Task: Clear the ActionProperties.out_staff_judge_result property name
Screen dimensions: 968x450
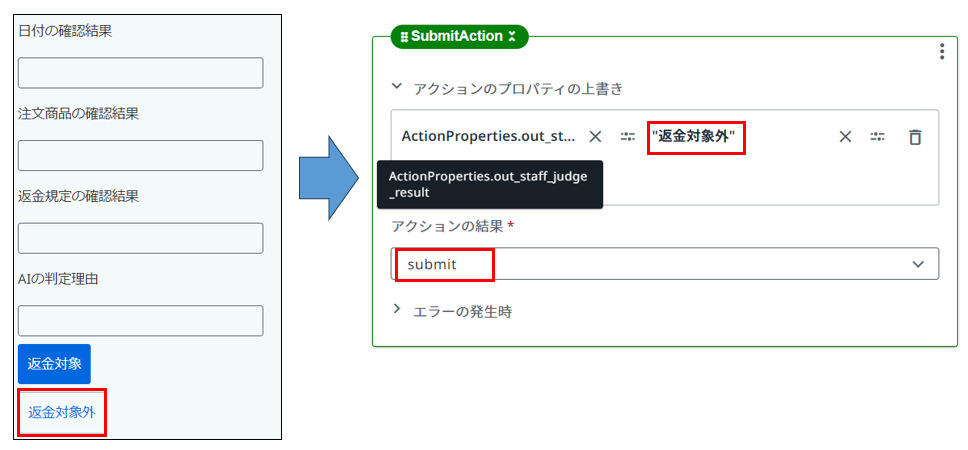Action: 595,137
